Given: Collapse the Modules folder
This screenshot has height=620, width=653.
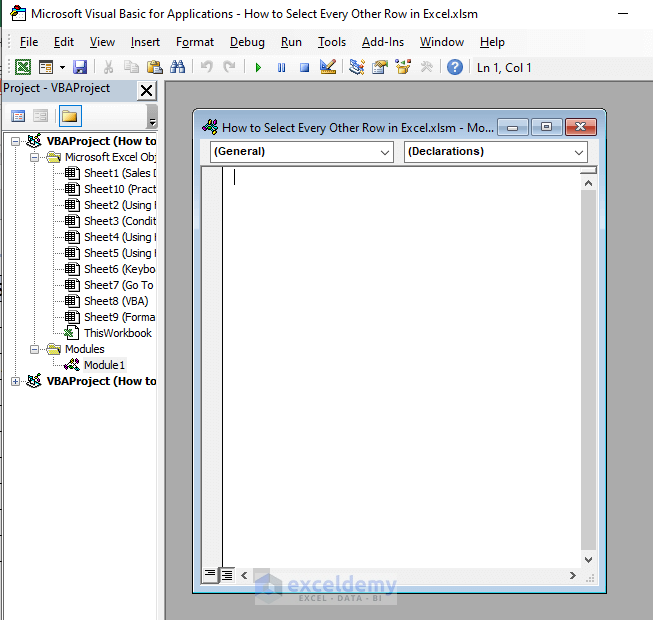Looking at the screenshot, I should pos(35,349).
